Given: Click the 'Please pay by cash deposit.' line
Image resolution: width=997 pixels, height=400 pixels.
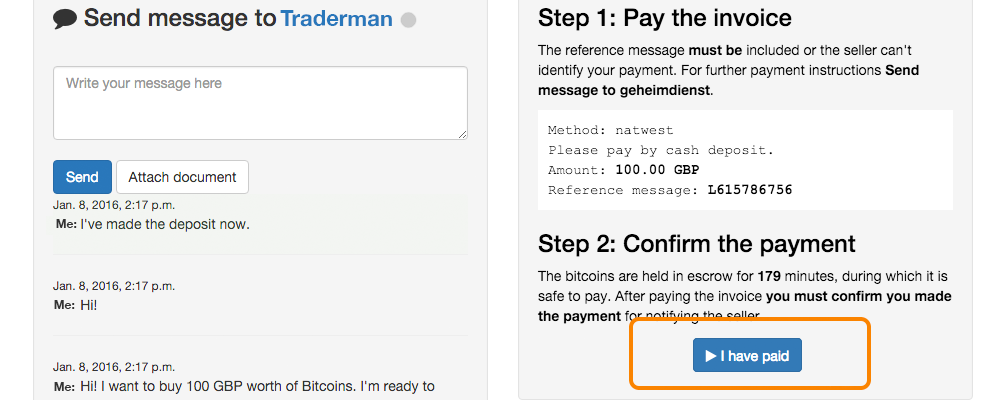Looking at the screenshot, I should [x=661, y=151].
